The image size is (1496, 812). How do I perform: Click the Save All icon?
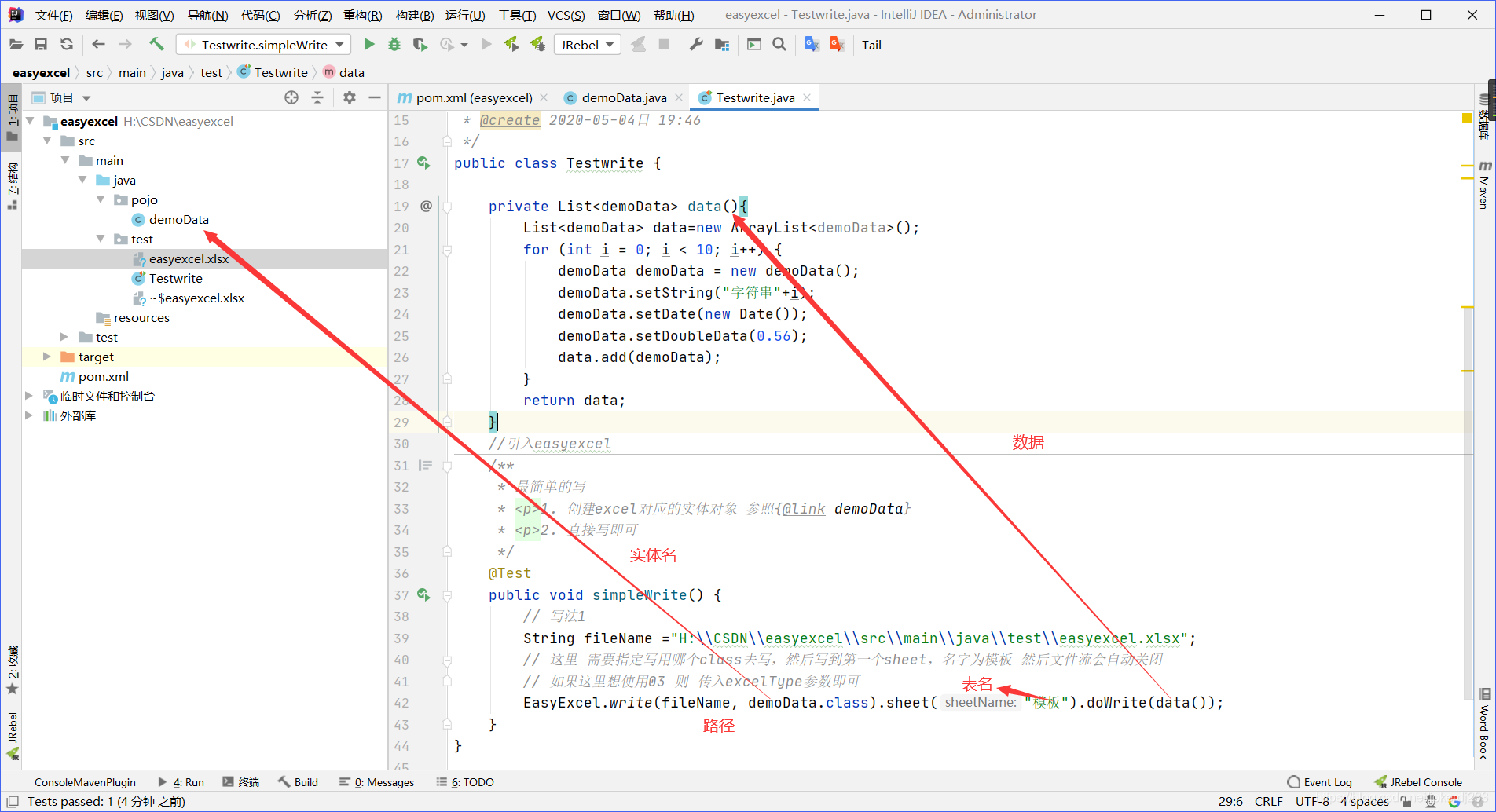41,45
